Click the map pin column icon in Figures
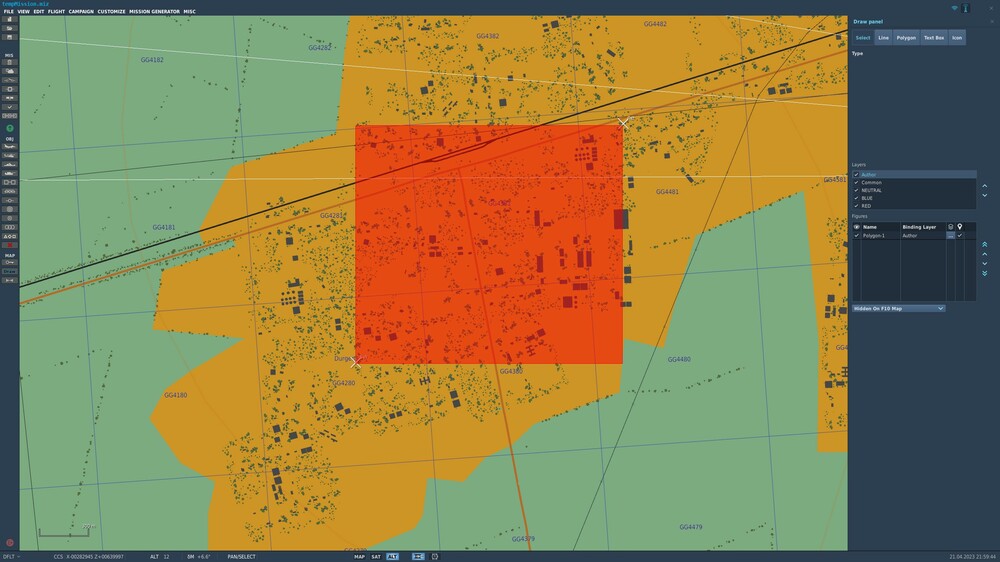 (x=960, y=226)
